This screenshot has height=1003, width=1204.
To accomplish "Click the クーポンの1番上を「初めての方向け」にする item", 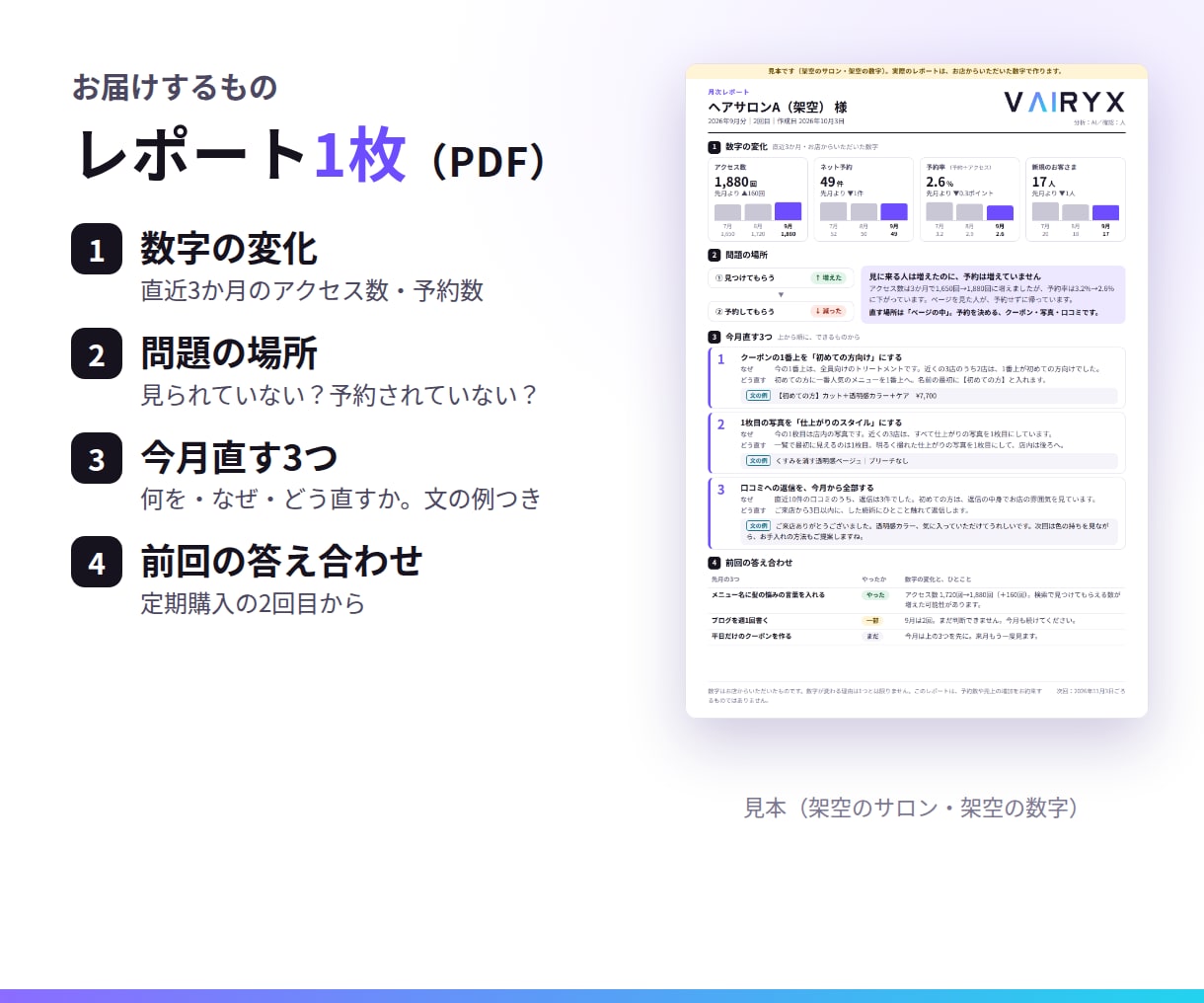I will click(917, 378).
